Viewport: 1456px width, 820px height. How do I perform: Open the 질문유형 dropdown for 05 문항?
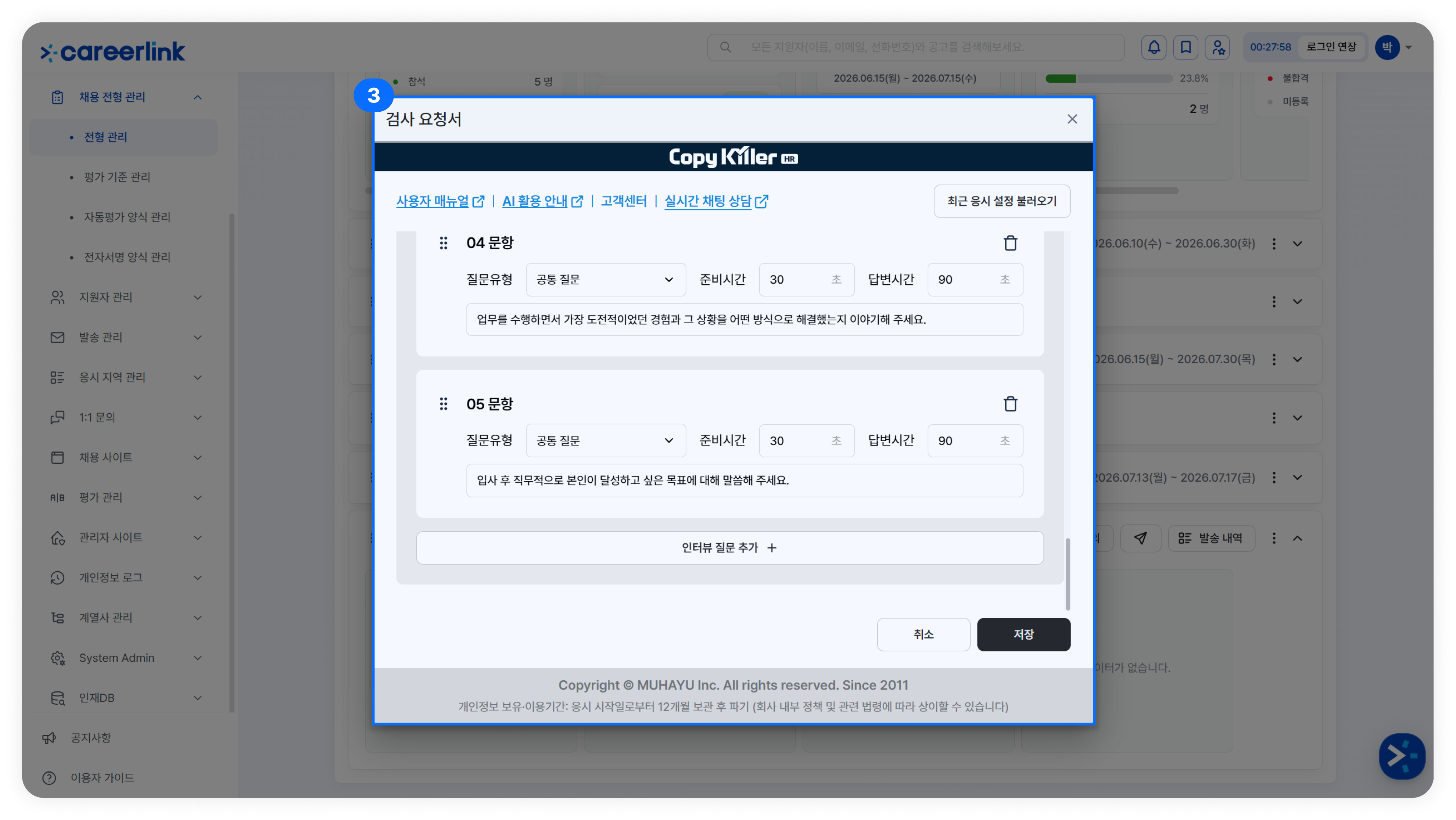coord(605,441)
